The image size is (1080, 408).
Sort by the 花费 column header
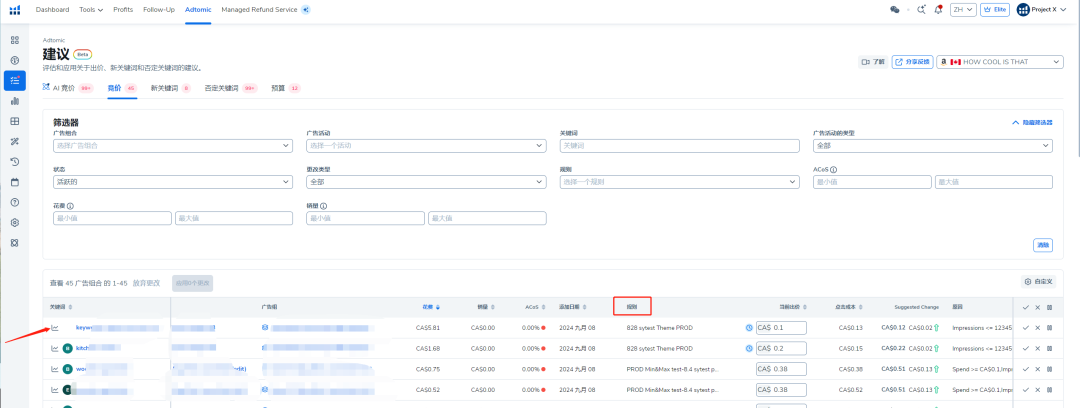click(x=431, y=307)
